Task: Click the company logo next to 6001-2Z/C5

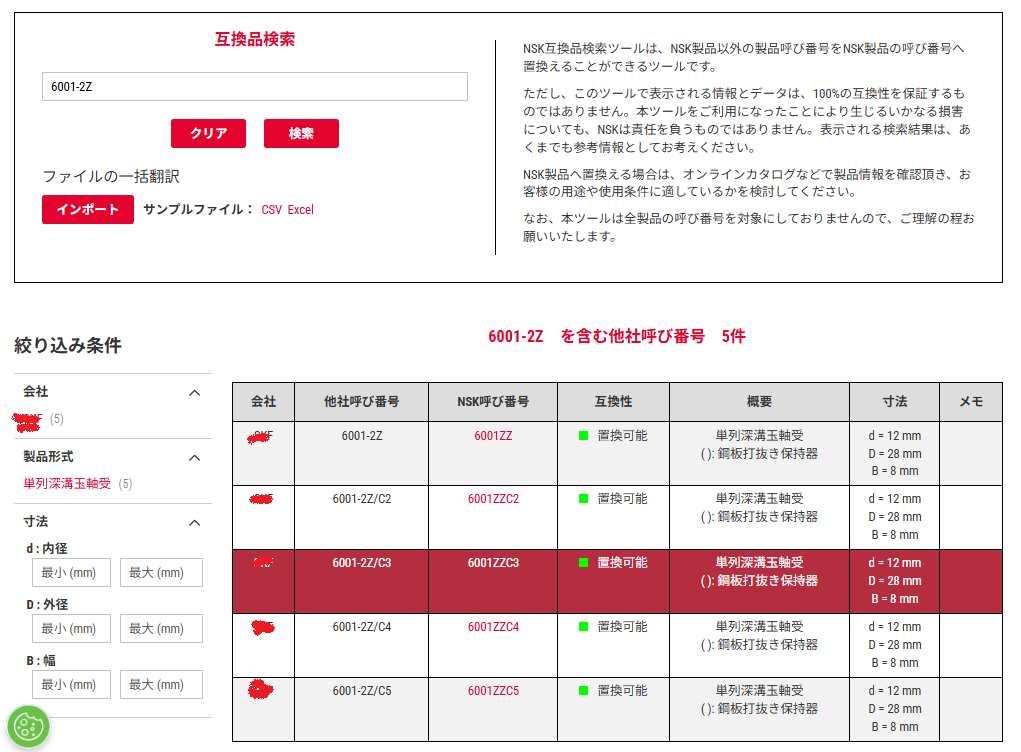Action: pyautogui.click(x=262, y=690)
